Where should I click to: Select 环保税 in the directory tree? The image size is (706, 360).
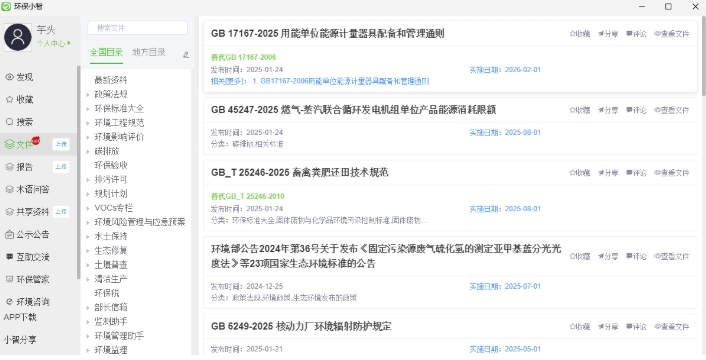(x=107, y=293)
